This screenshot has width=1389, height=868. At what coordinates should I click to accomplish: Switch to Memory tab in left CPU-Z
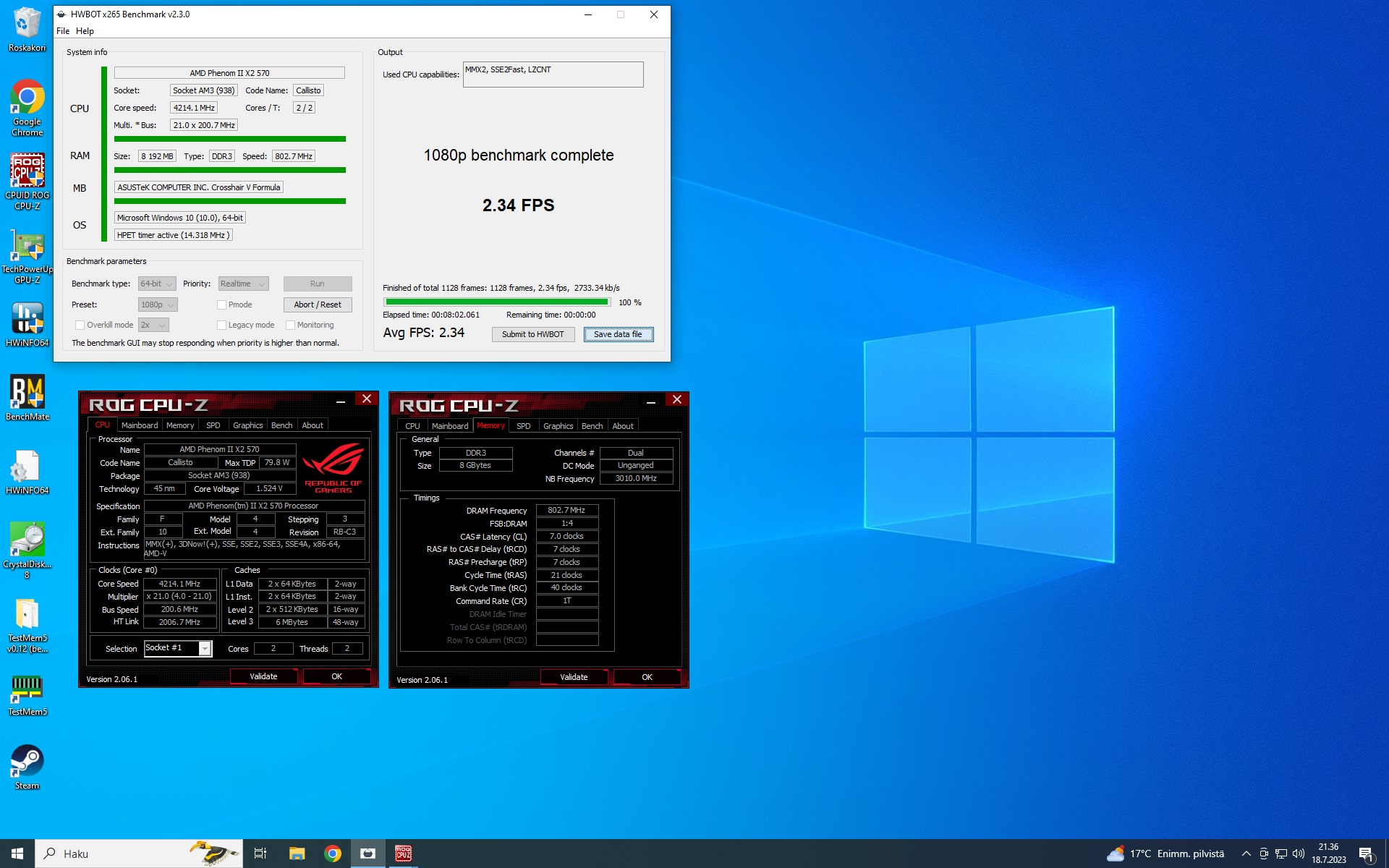180,425
